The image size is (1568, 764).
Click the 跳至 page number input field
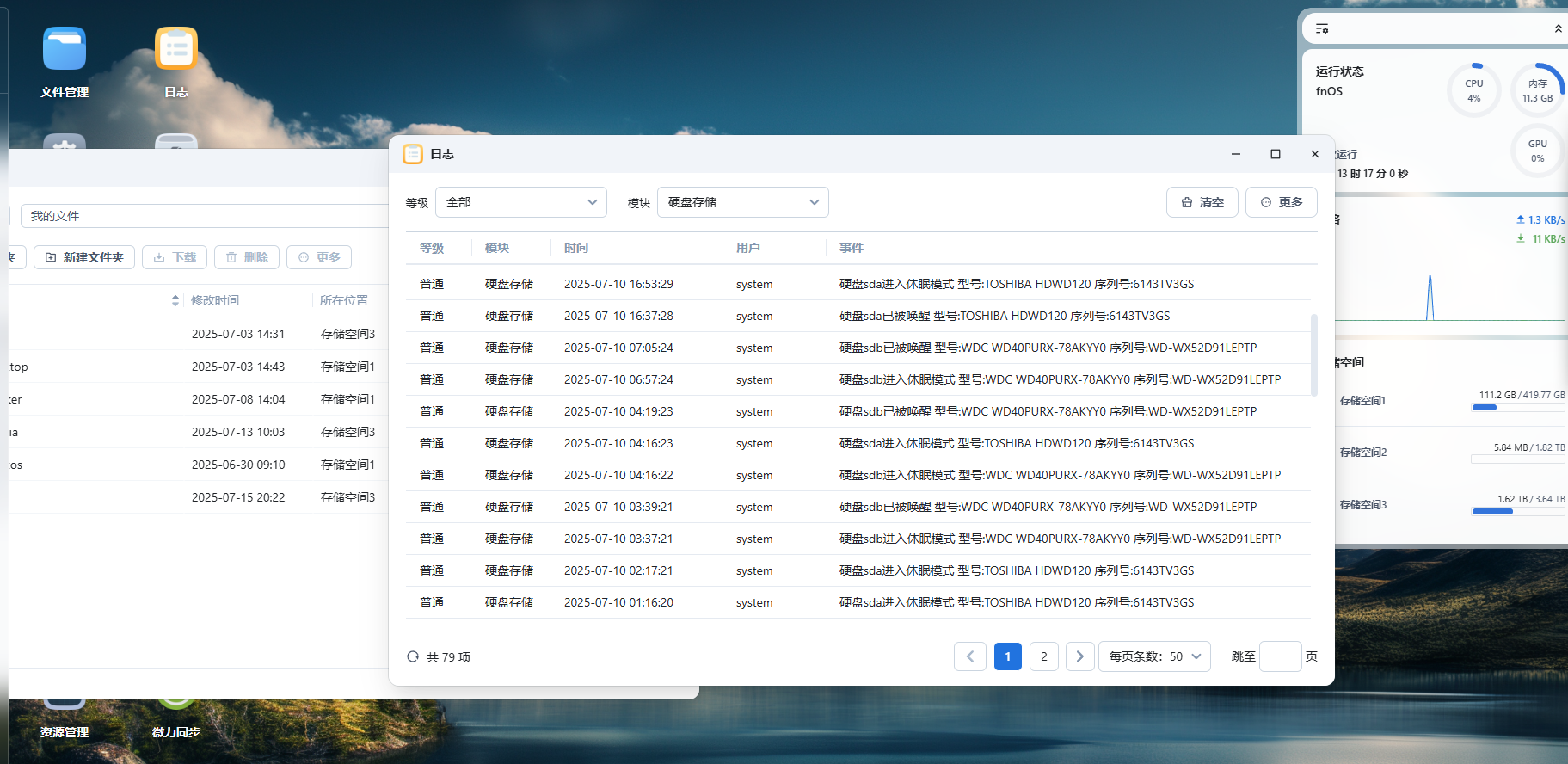(1280, 656)
